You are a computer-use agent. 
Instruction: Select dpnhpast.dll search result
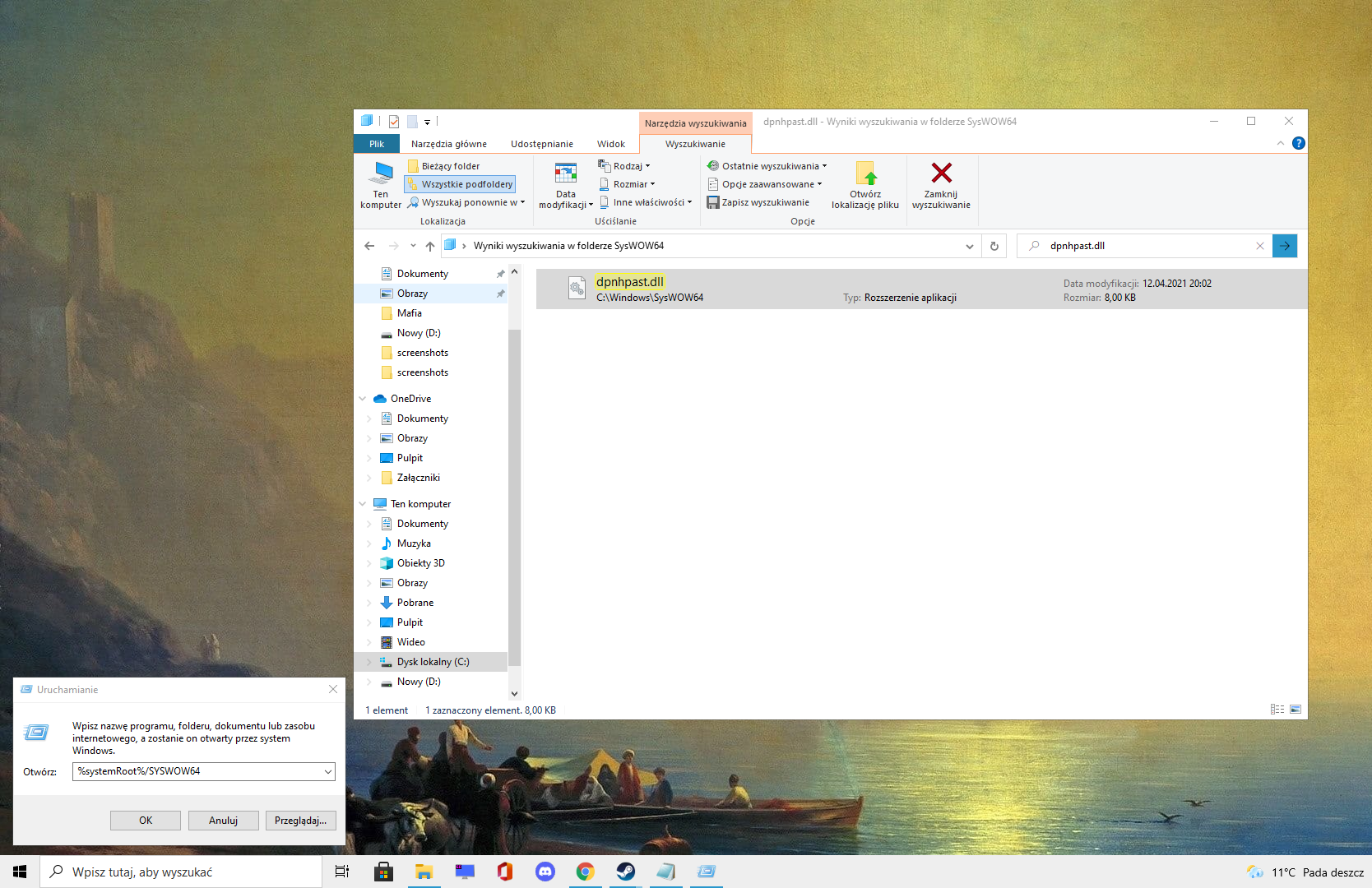(x=922, y=289)
